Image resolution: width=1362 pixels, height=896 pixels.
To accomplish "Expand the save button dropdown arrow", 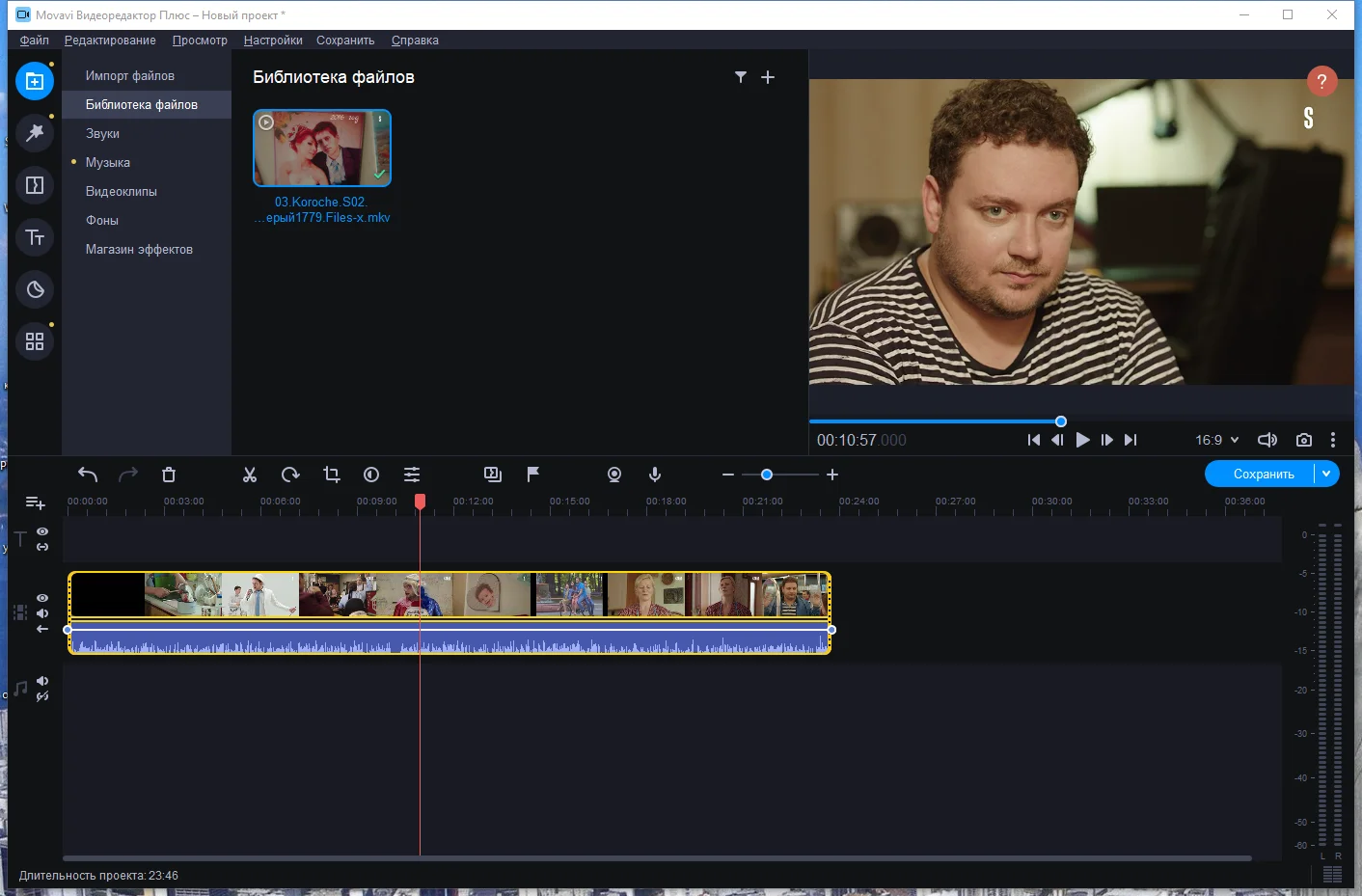I will coord(1326,474).
